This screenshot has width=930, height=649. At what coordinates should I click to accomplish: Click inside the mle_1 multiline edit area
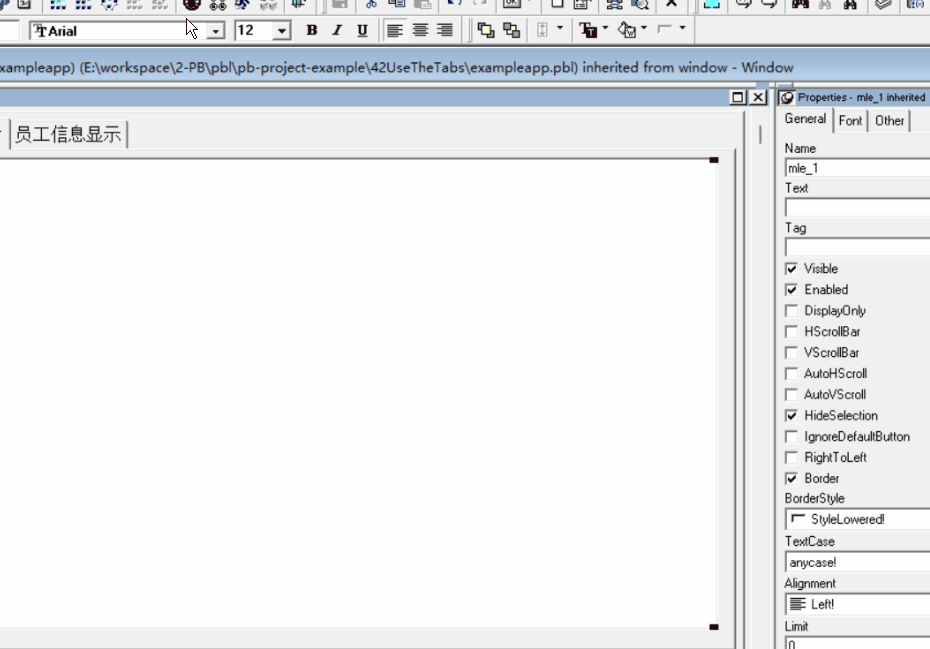pos(356,393)
